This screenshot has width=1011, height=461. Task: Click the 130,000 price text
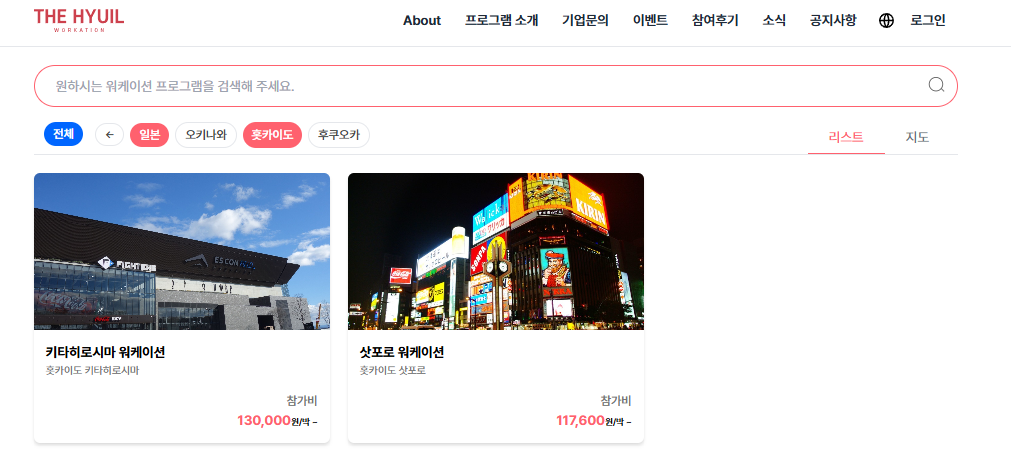coord(264,420)
